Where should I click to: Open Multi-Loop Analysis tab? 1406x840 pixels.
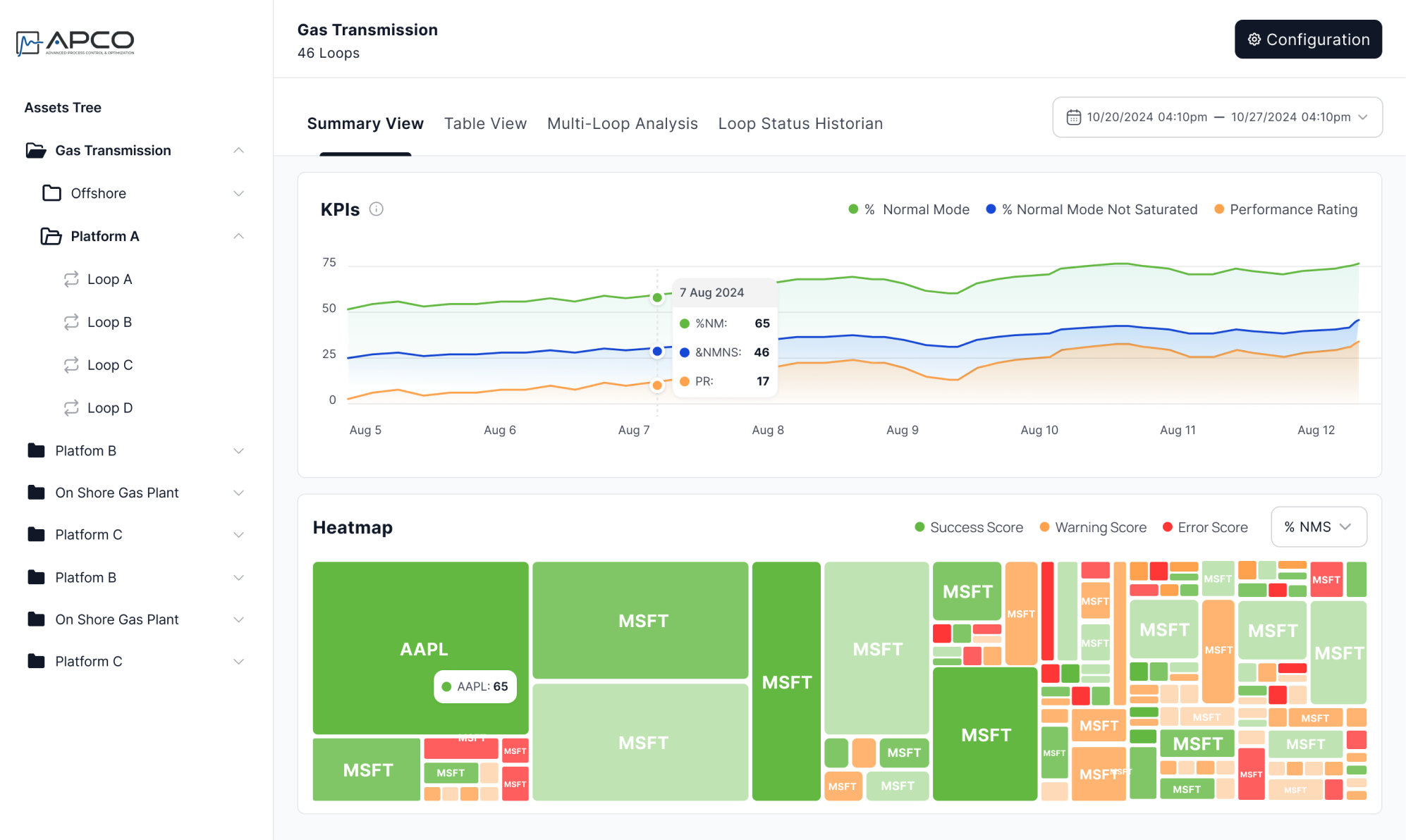click(623, 123)
